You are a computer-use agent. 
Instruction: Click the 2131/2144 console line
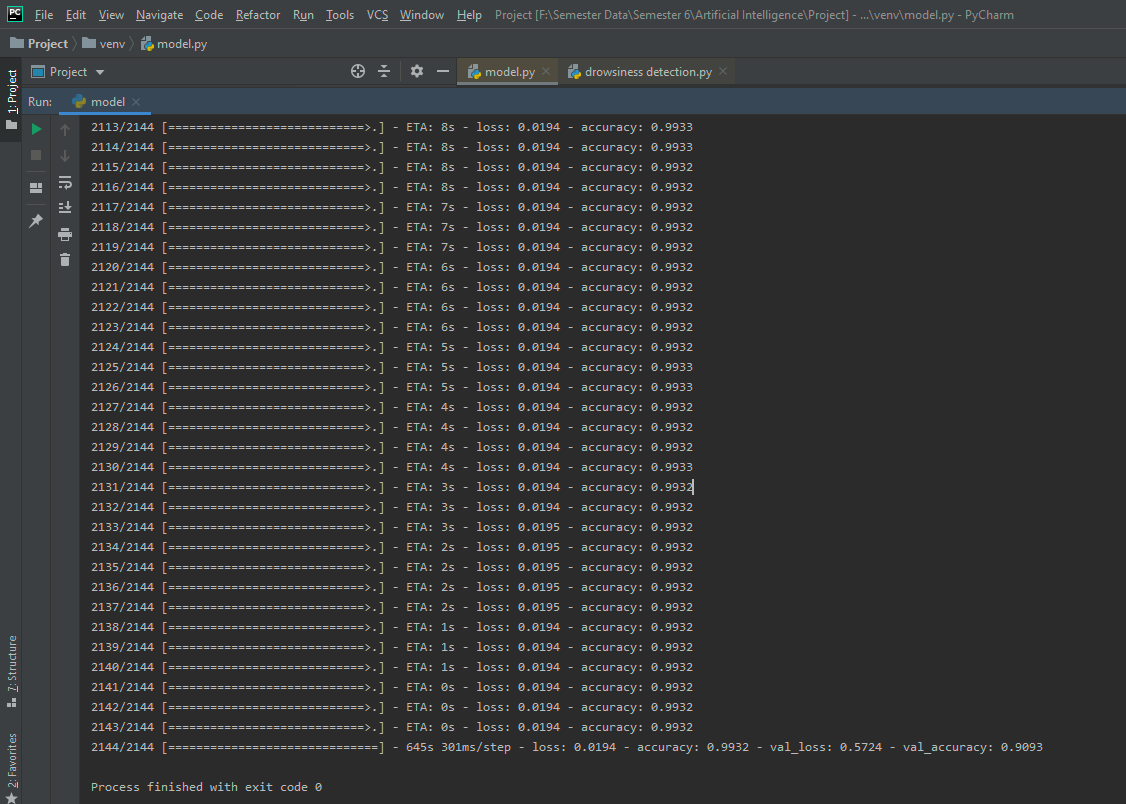391,487
